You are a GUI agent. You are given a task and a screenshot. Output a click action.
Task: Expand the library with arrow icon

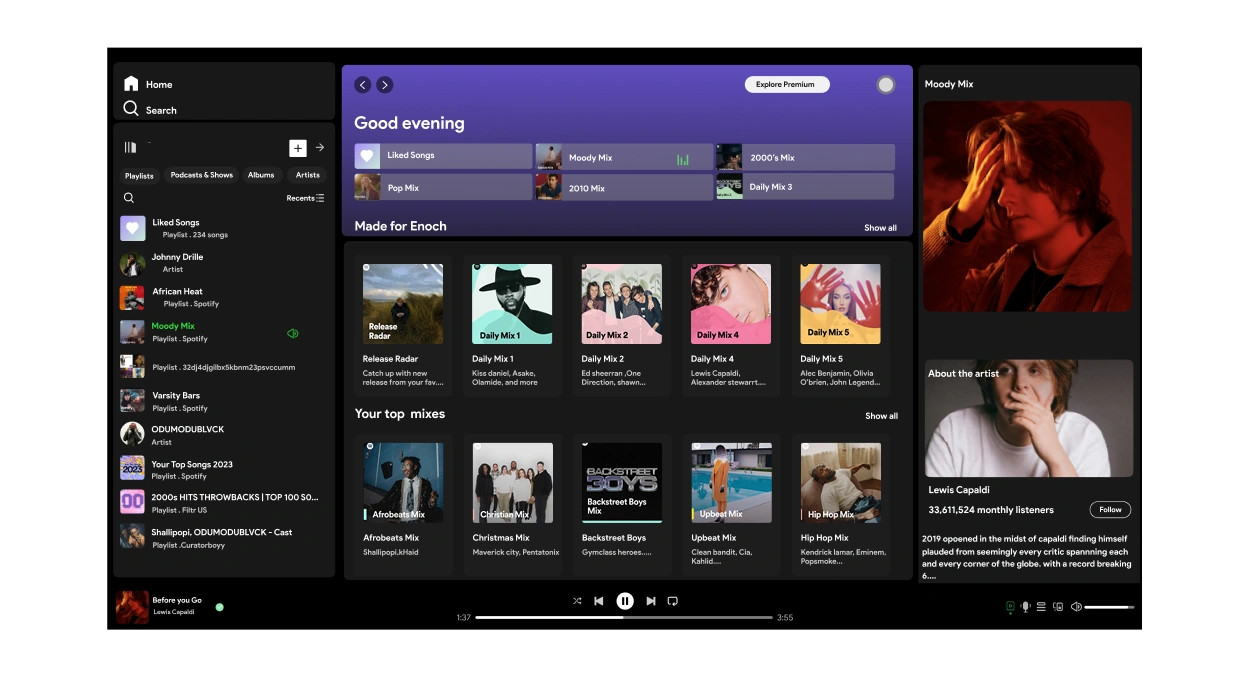coord(320,147)
